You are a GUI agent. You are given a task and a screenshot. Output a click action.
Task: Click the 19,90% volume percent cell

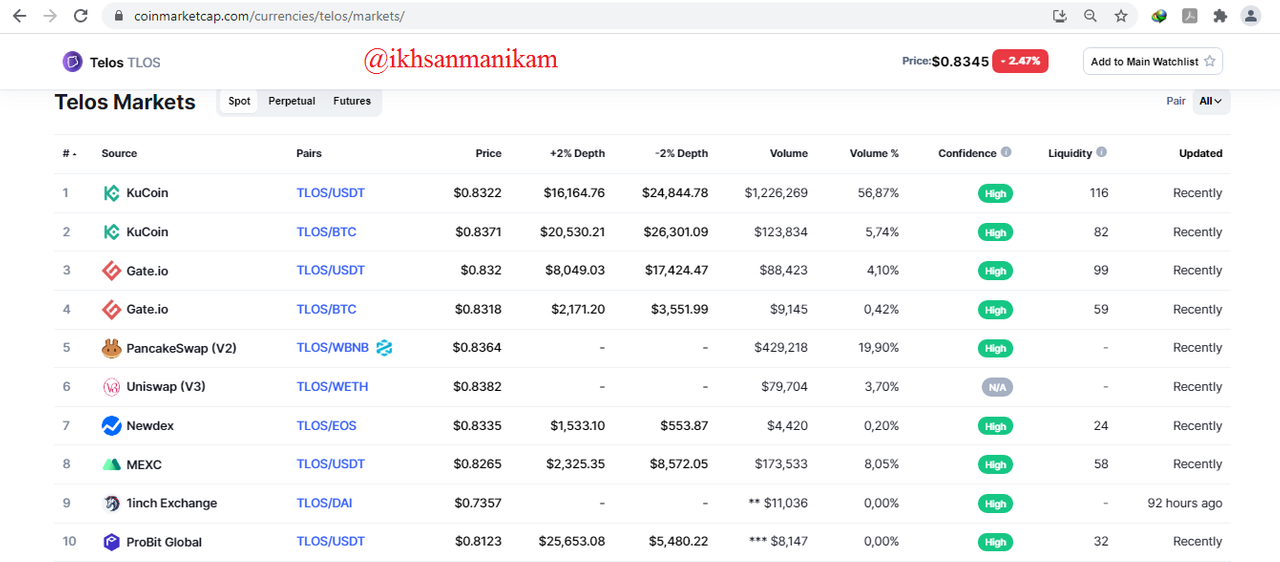pyautogui.click(x=878, y=348)
